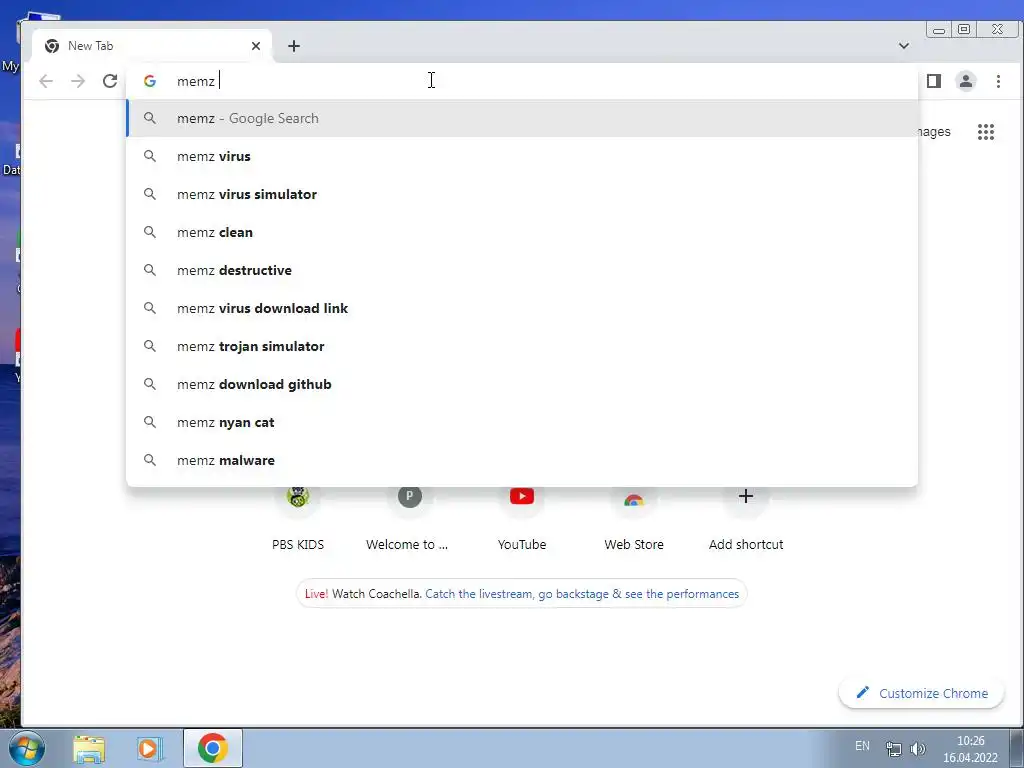Choose the 'memz virus' suggestion
Viewport: 1024px width, 768px height.
click(x=522, y=156)
